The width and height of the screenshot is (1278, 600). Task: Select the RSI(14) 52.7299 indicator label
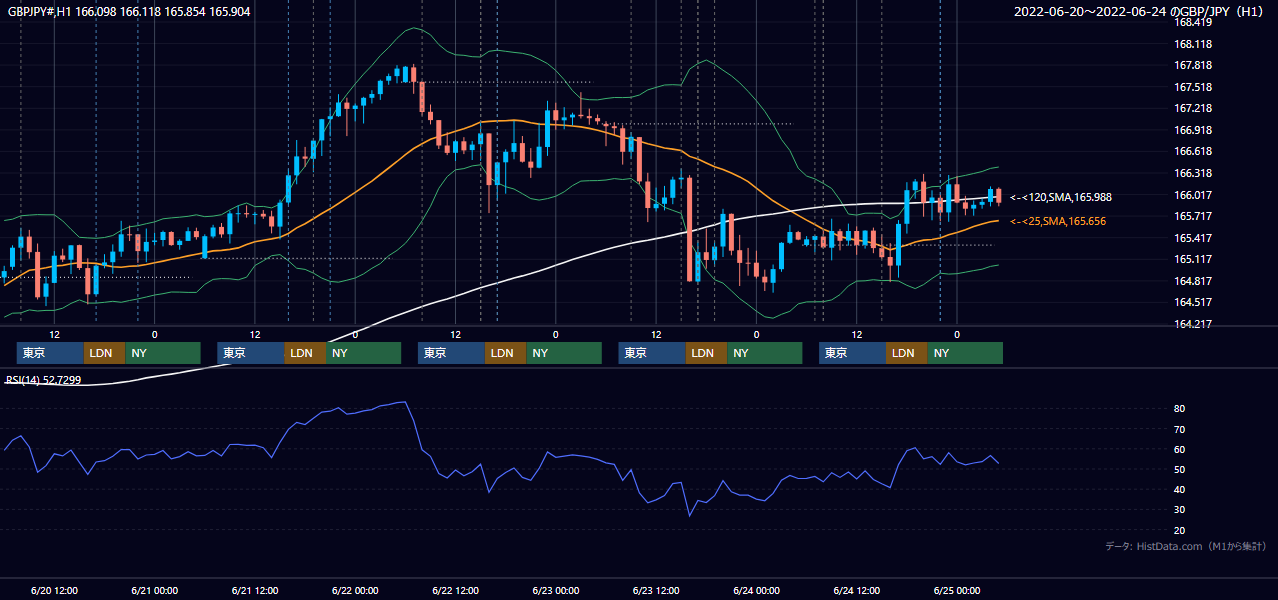click(x=44, y=380)
